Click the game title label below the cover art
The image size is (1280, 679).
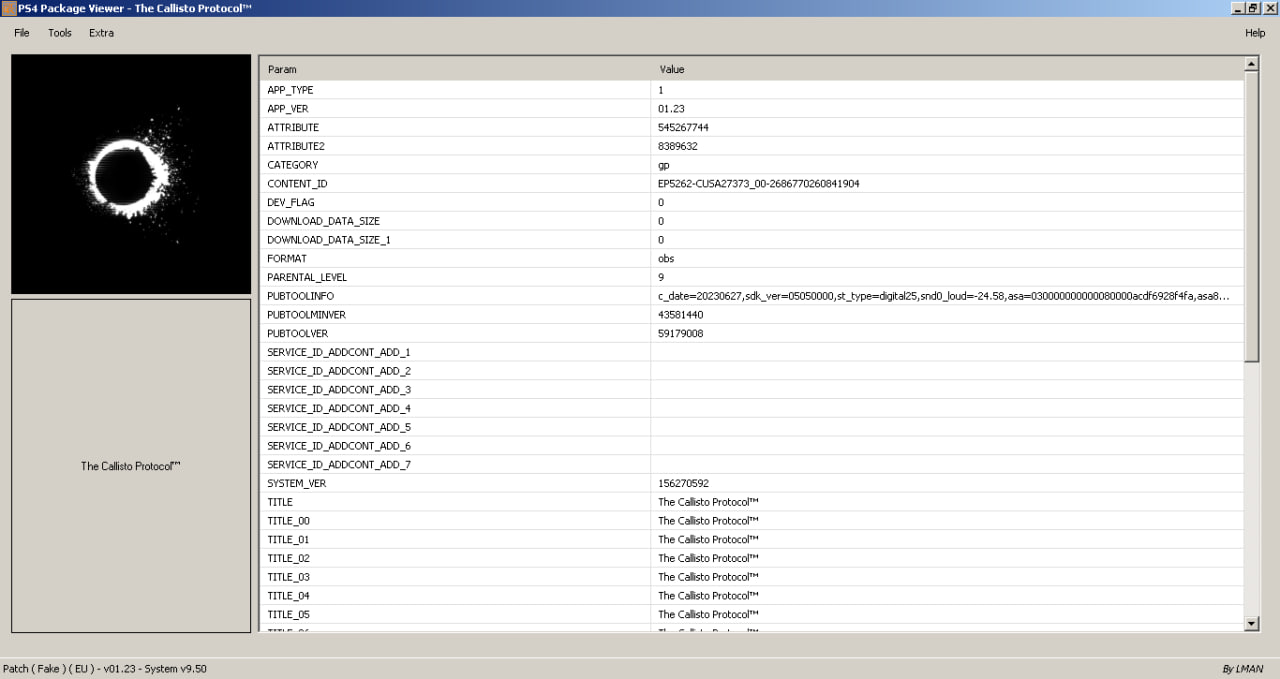point(131,466)
